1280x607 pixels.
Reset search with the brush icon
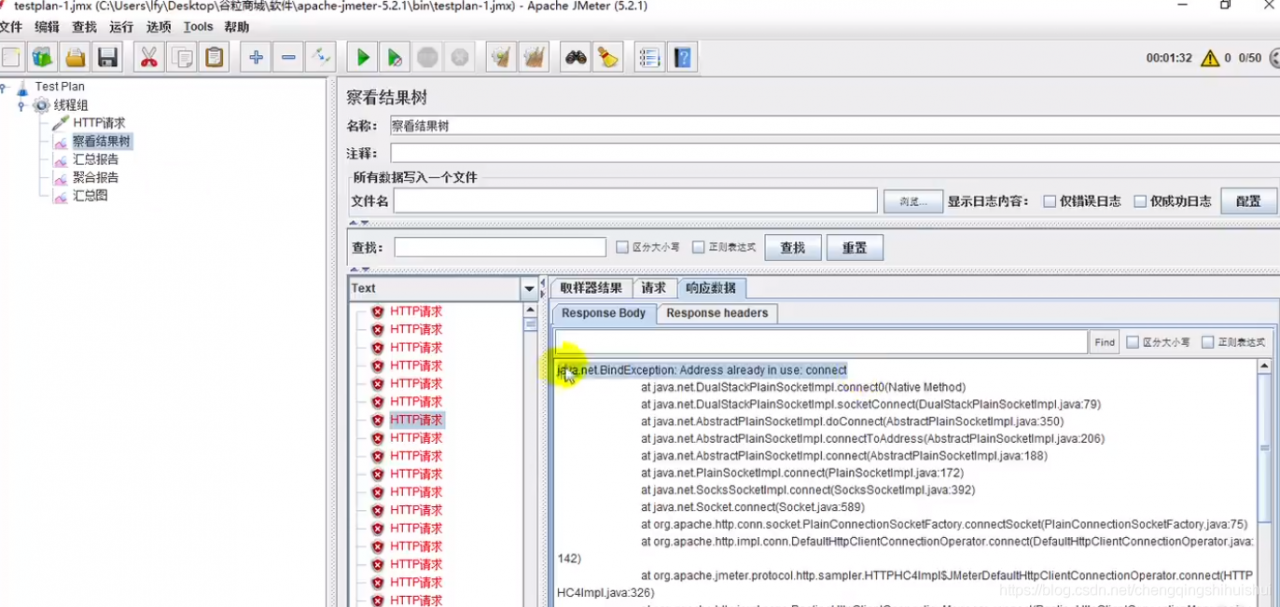608,58
